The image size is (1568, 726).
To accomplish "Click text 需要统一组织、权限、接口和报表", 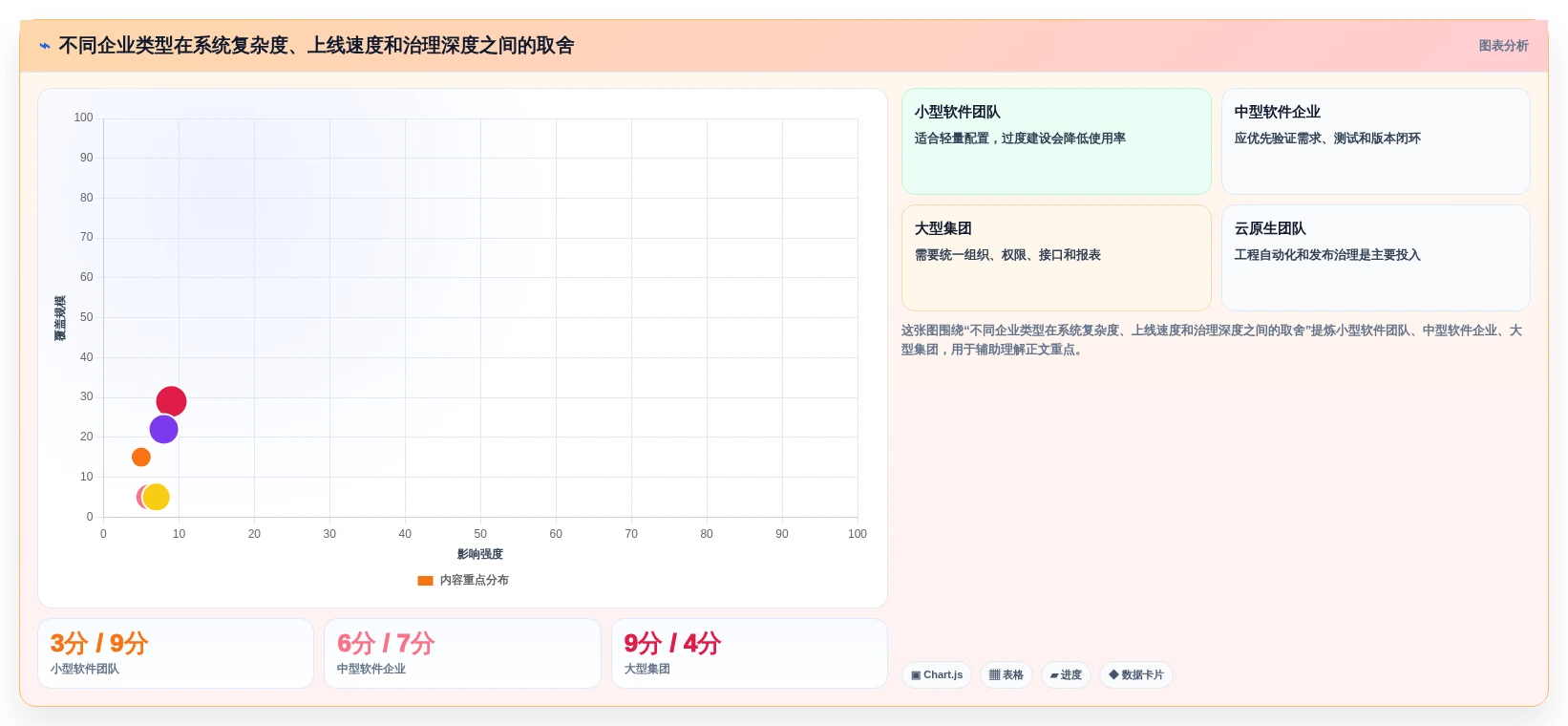I will coord(1007,255).
